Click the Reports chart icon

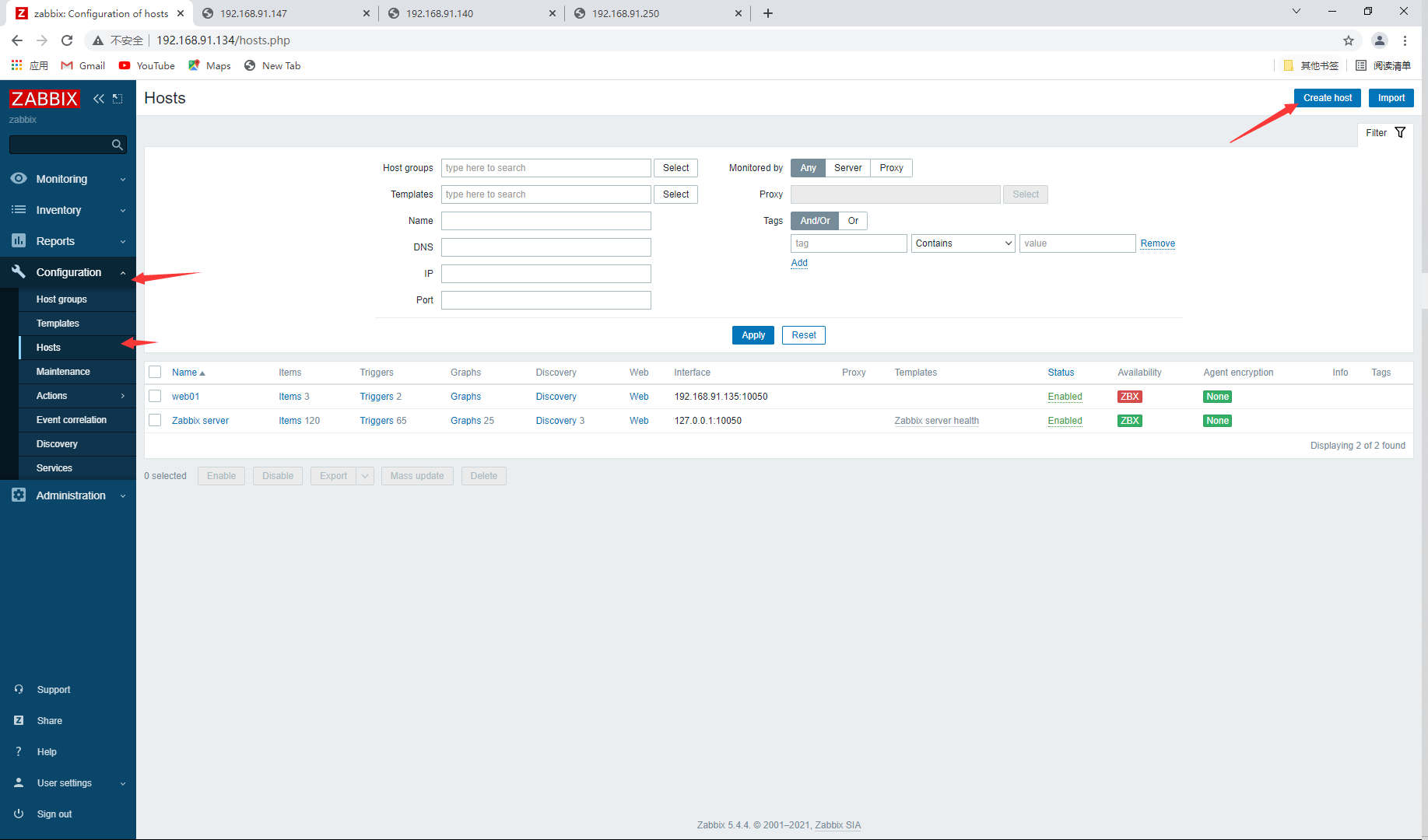(x=19, y=241)
